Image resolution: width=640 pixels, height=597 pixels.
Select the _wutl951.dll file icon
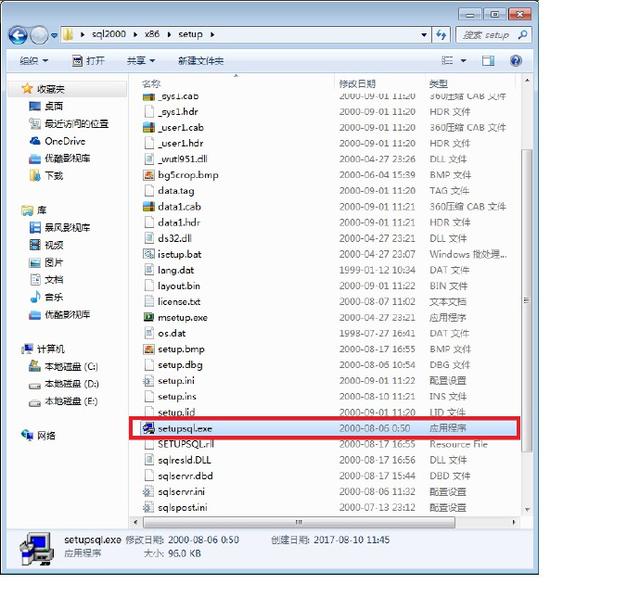coord(149,159)
